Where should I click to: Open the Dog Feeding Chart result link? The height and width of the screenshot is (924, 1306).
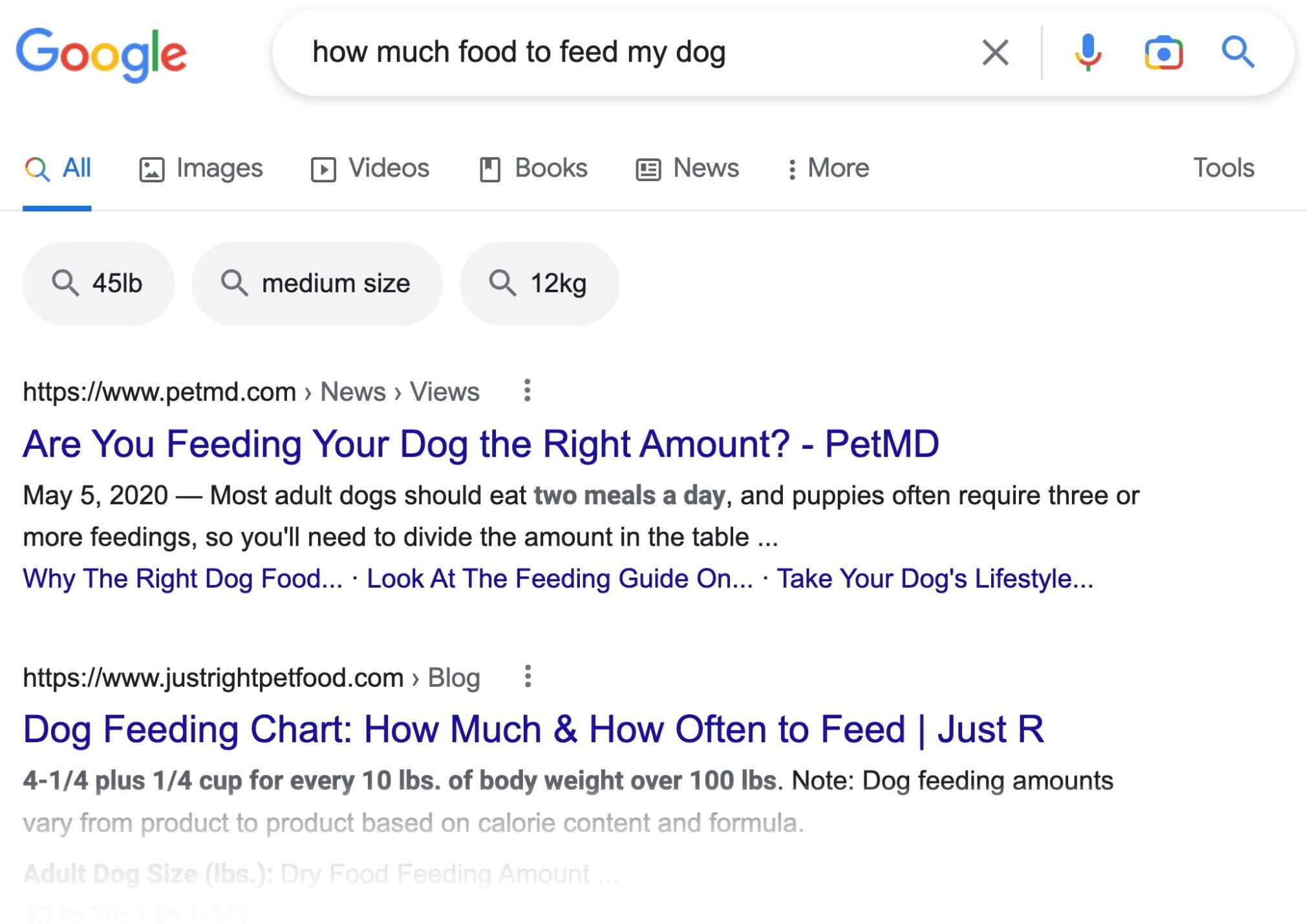tap(533, 729)
